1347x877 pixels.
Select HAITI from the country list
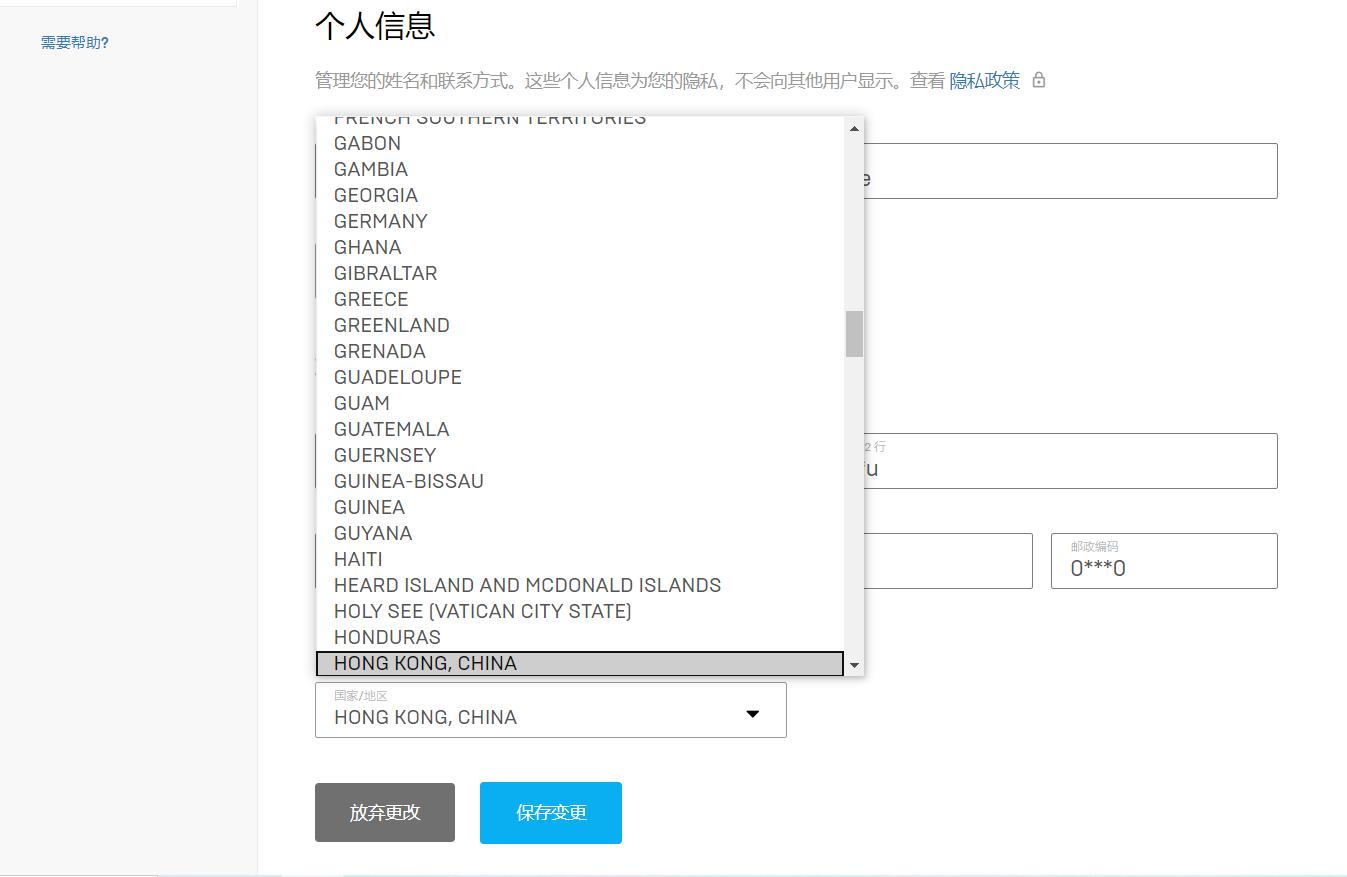(x=358, y=559)
